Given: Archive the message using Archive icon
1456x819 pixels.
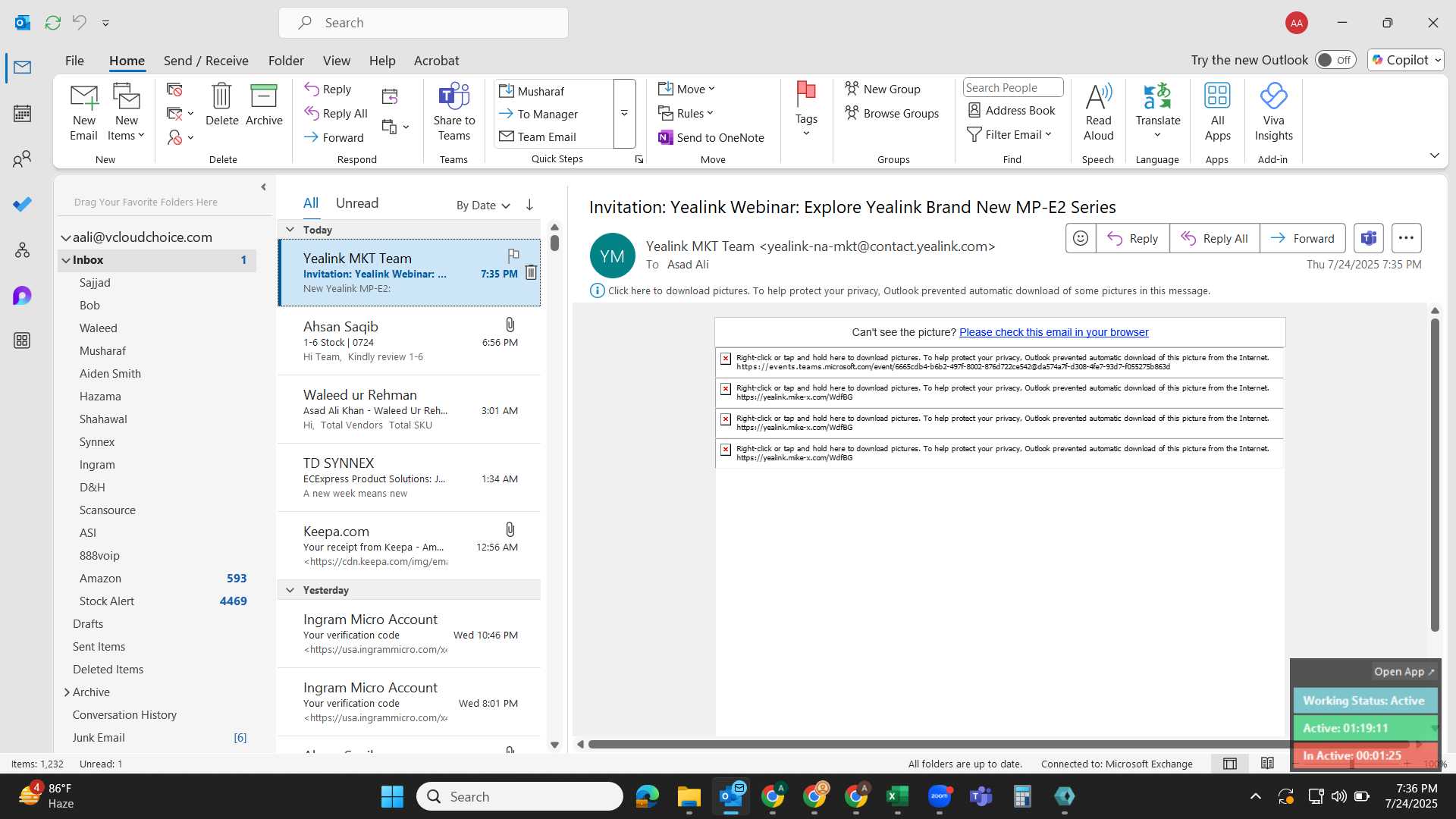Looking at the screenshot, I should 264,105.
